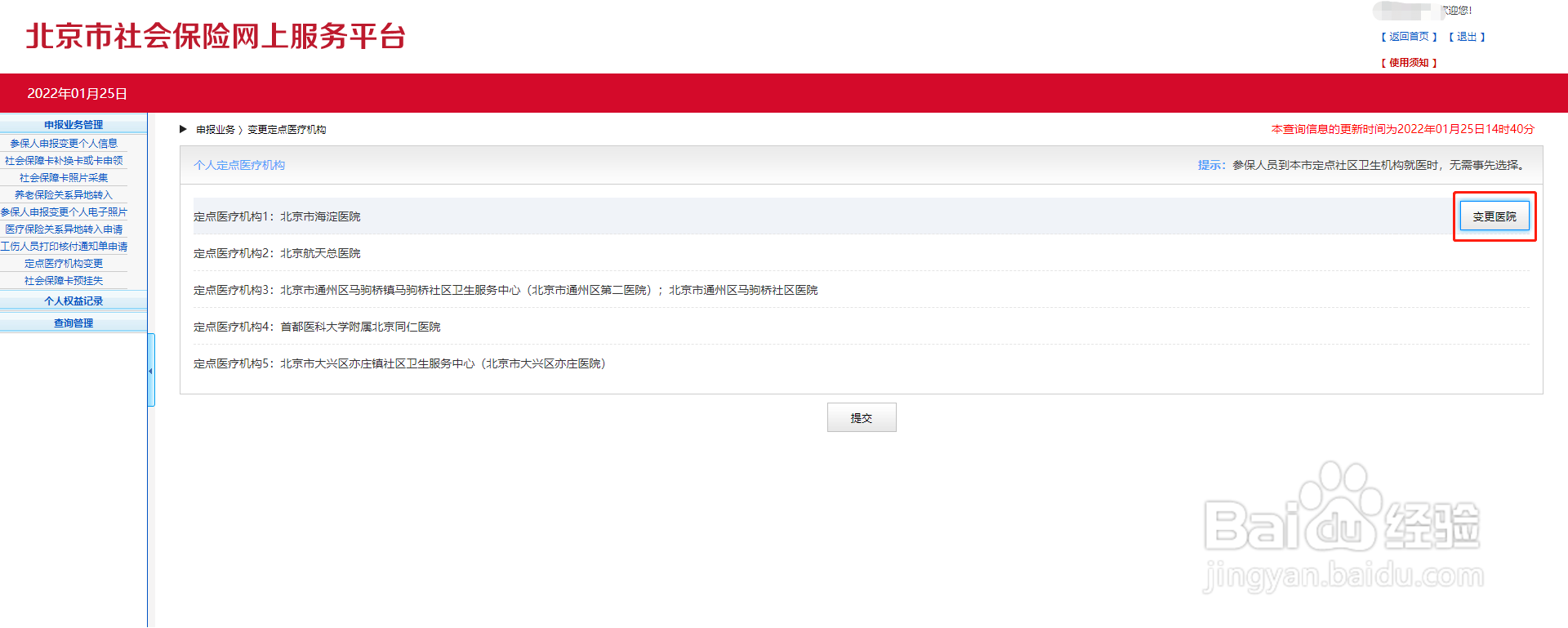Select row 定点医疗机构4 北京同仁医院

[862, 327]
